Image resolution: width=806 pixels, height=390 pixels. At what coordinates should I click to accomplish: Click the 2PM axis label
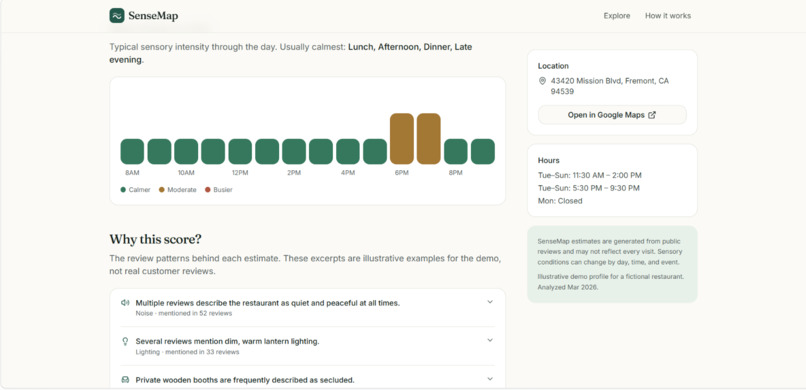pyautogui.click(x=294, y=173)
